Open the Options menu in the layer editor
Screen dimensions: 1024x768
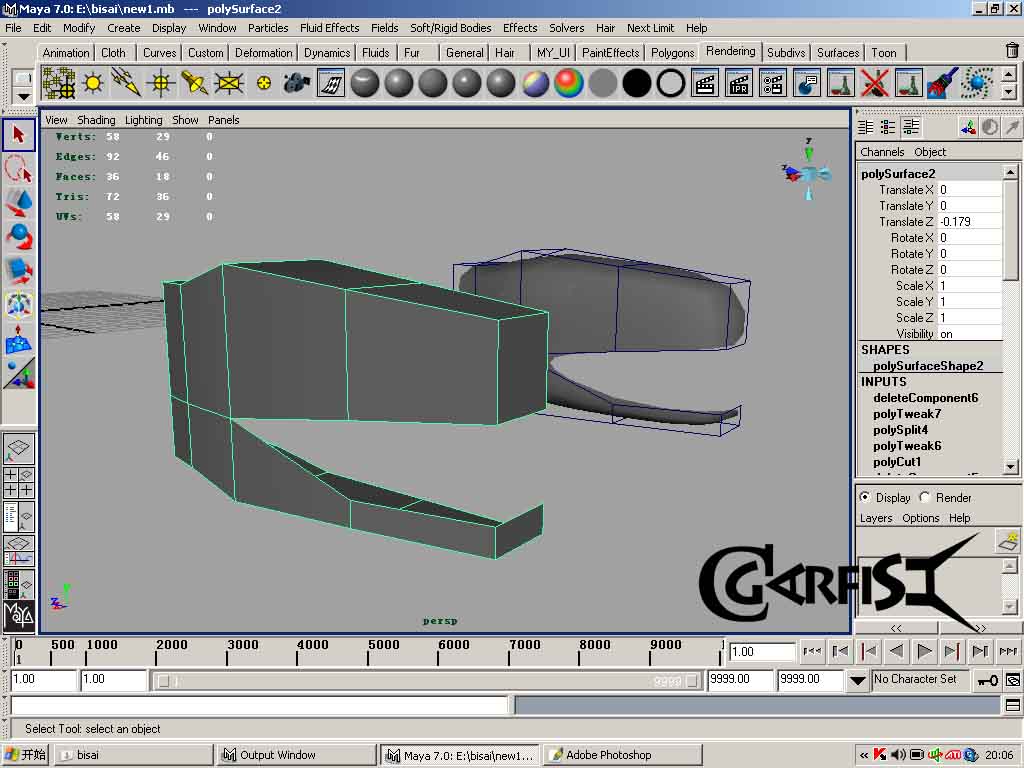click(x=921, y=518)
